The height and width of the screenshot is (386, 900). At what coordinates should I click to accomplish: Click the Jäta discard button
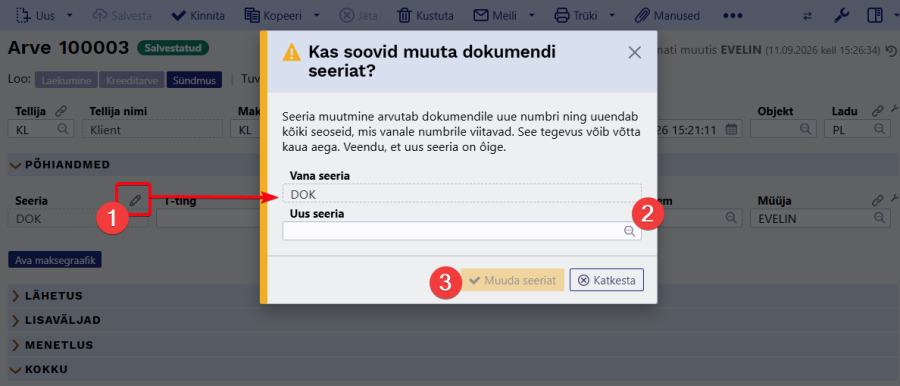coord(358,16)
